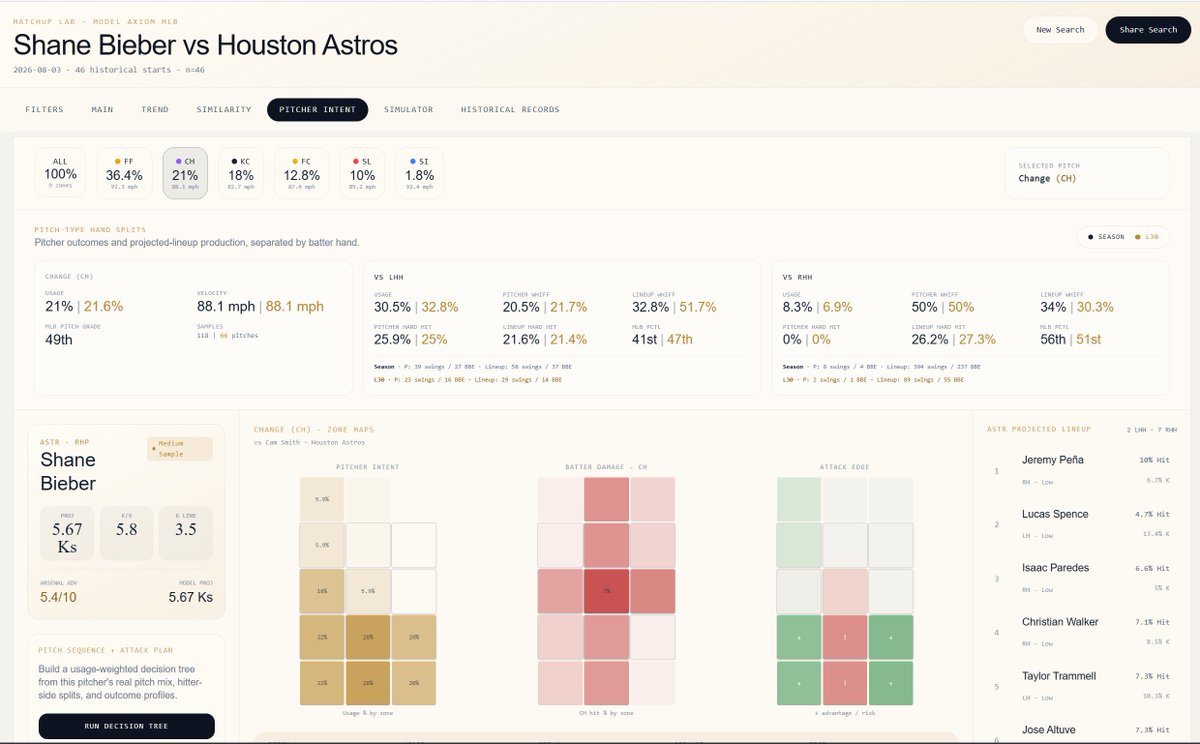Click the 18% cell in Pitcher Intent map

[x=322, y=591]
